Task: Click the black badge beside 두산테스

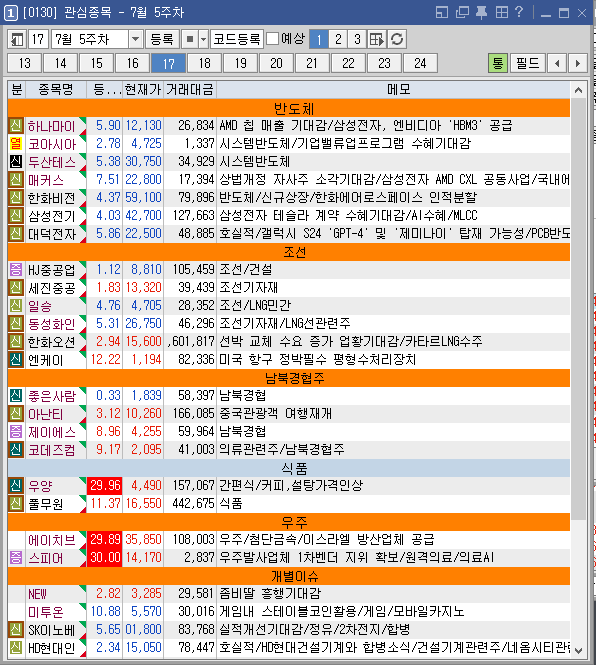Action: point(16,162)
